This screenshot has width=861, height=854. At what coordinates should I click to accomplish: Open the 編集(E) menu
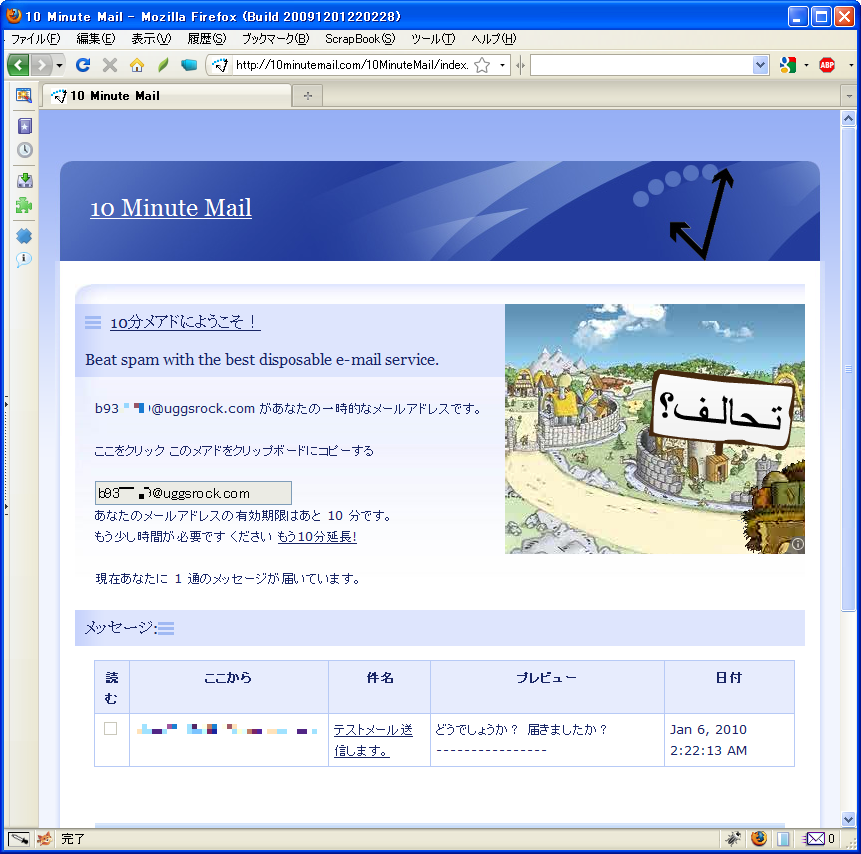96,39
